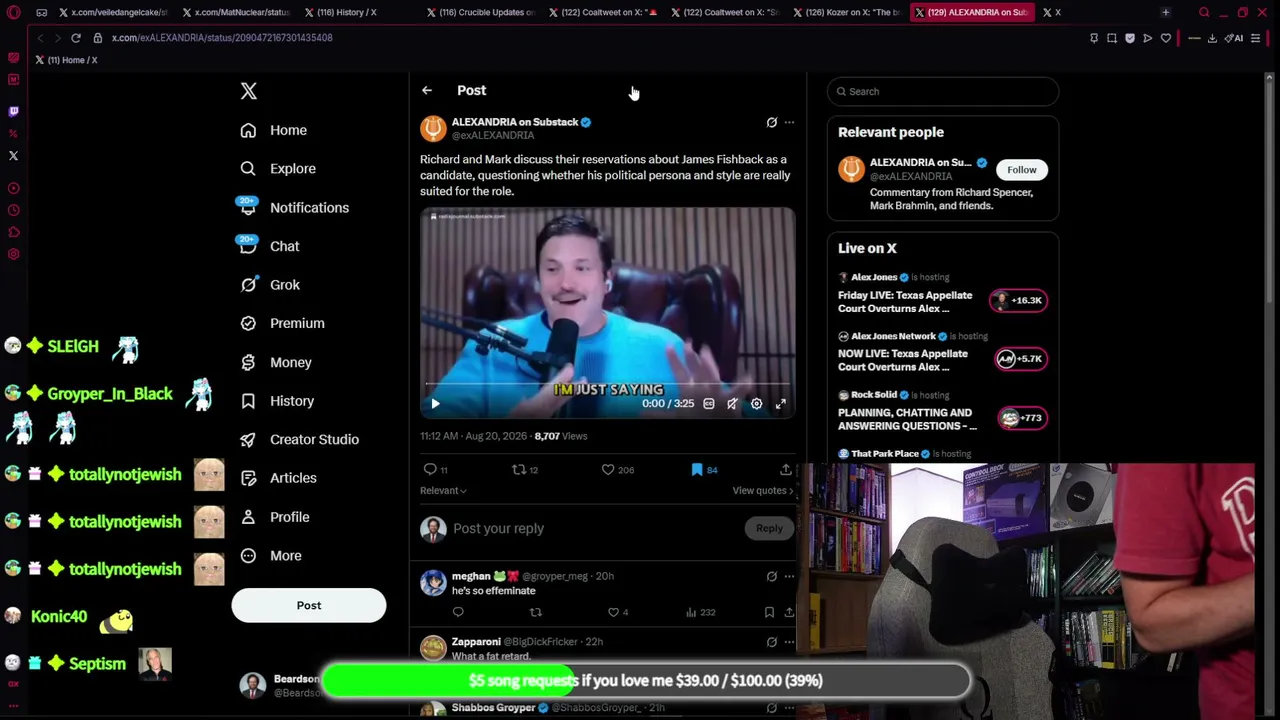Open video settings gear
The height and width of the screenshot is (720, 1280).
coord(757,404)
